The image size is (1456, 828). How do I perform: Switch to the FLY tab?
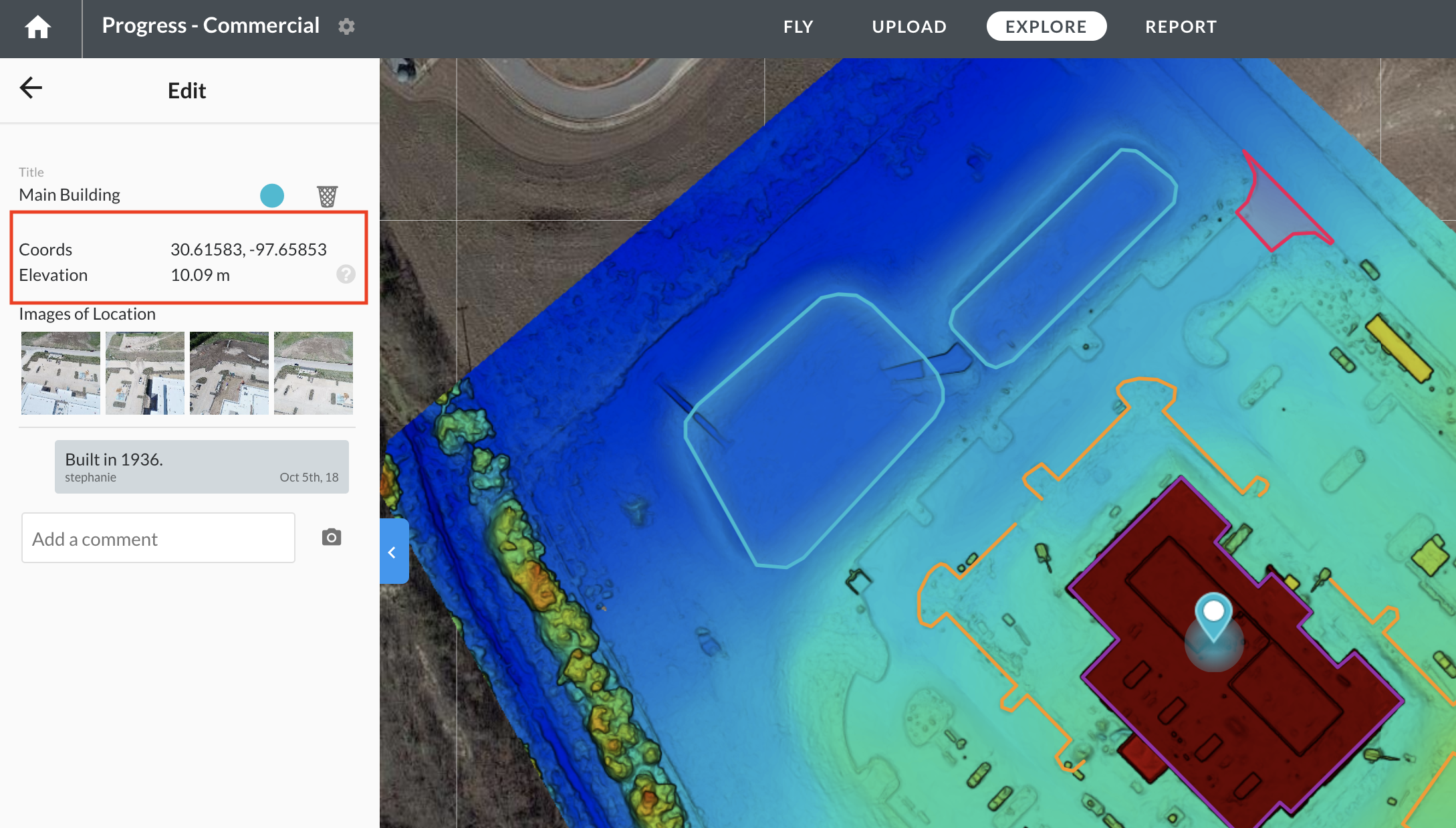click(798, 27)
